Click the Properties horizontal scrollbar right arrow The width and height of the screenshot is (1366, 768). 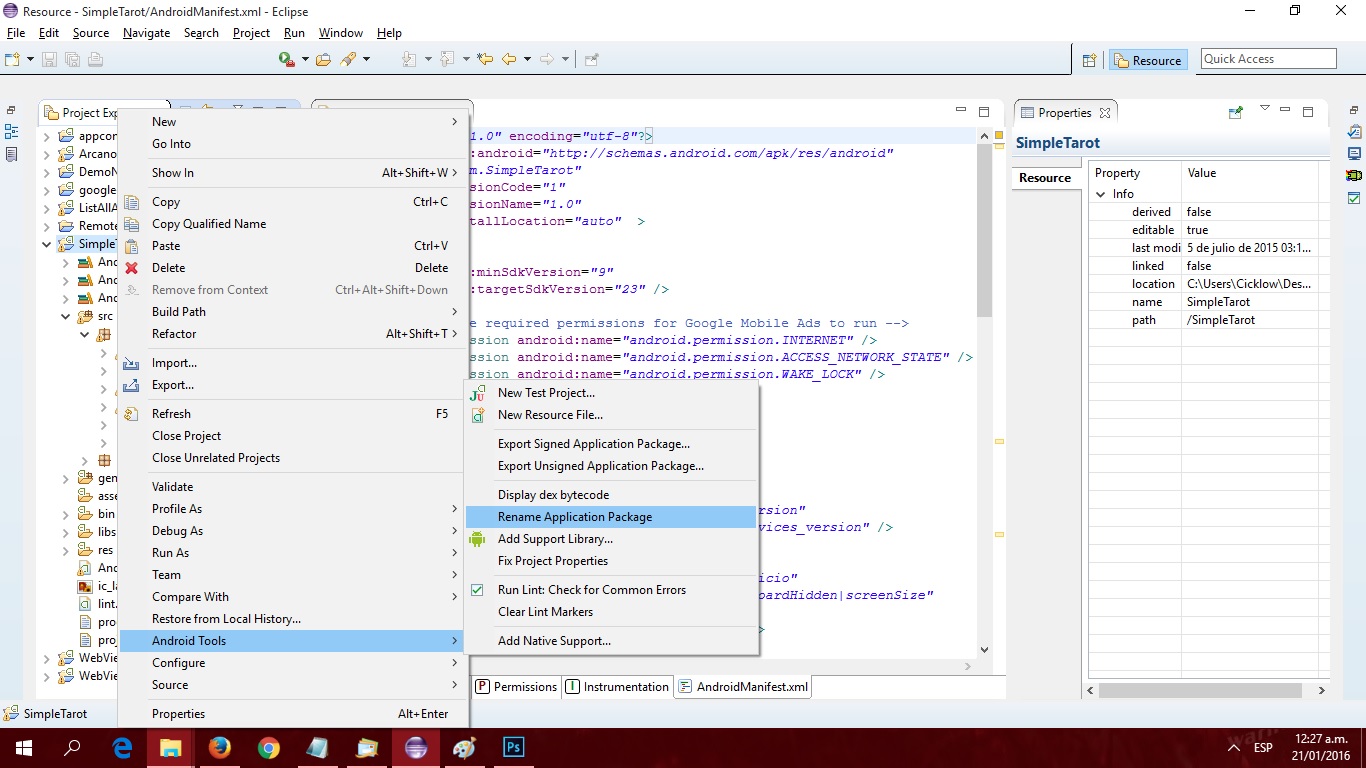(x=1322, y=690)
